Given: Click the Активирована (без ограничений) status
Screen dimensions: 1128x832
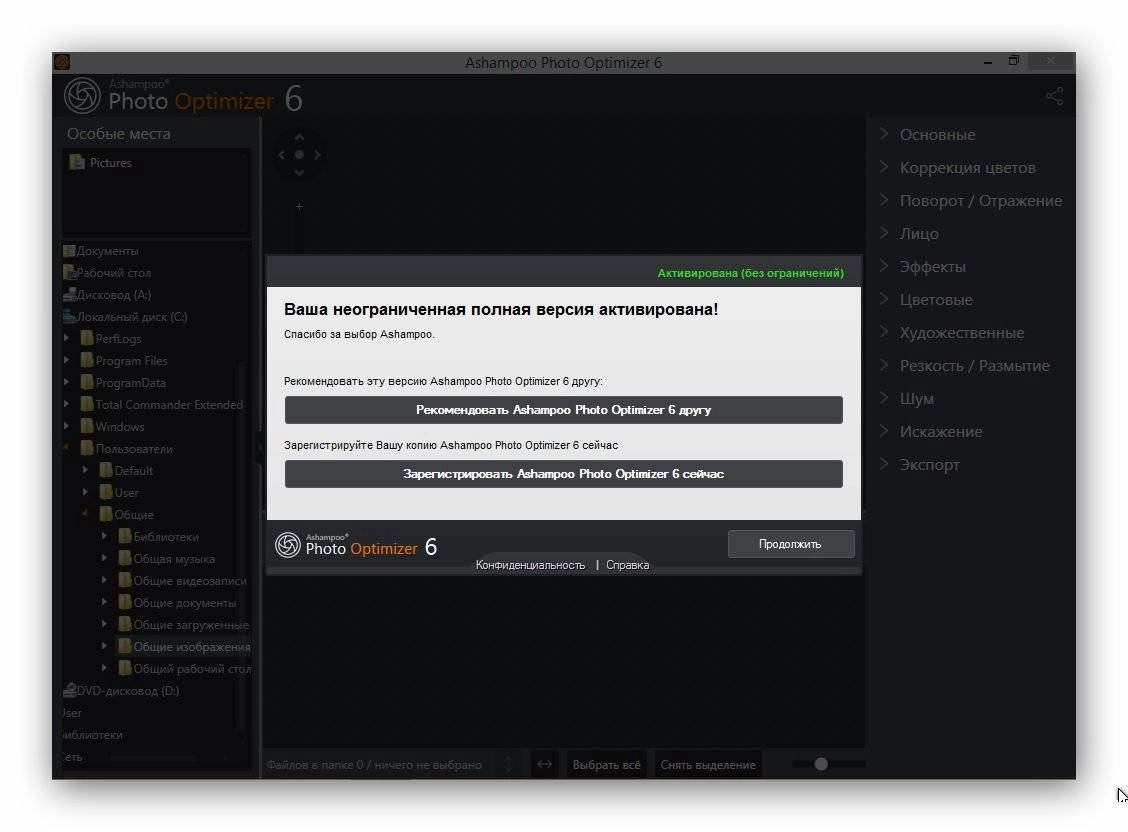Looking at the screenshot, I should (x=750, y=273).
